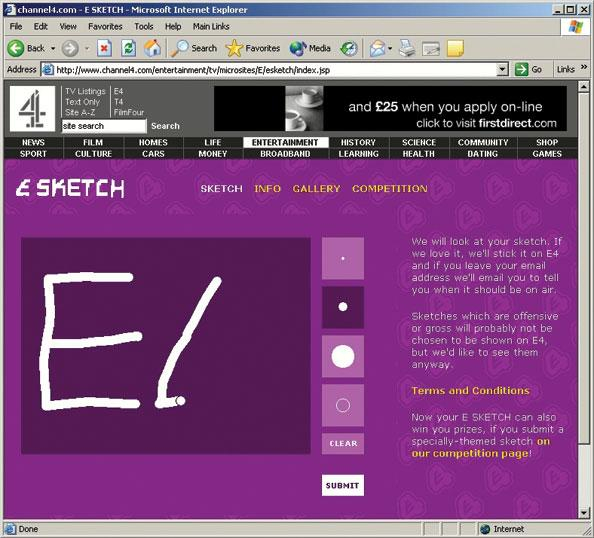Click the Refresh page icon

coord(128,48)
